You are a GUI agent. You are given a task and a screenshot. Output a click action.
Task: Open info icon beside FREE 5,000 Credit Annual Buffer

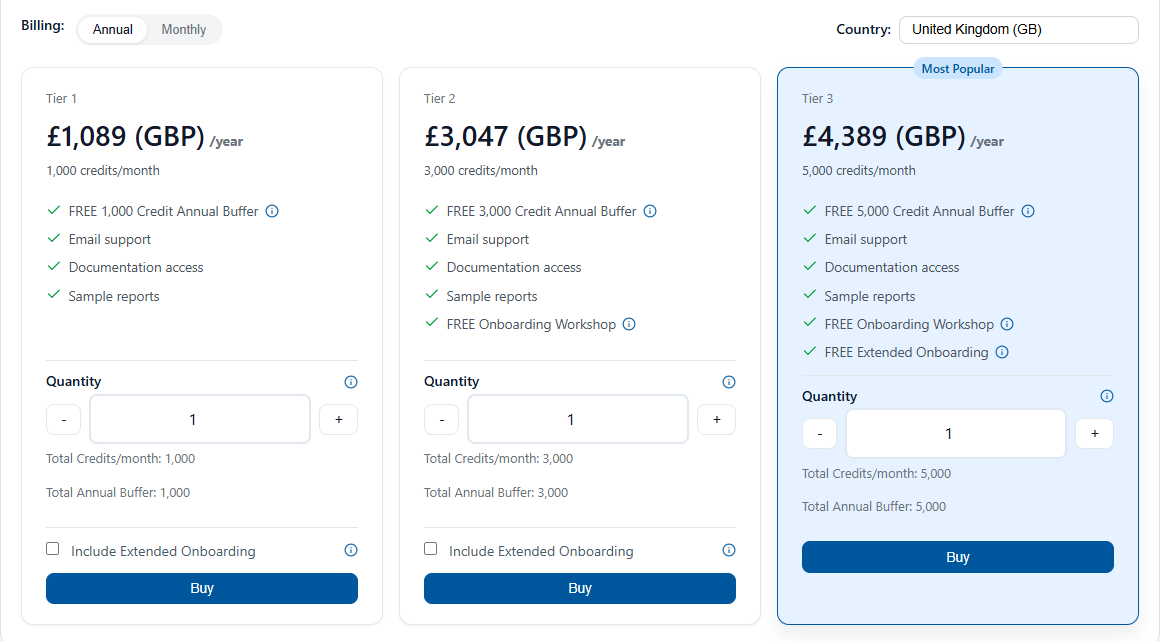[x=1028, y=211]
